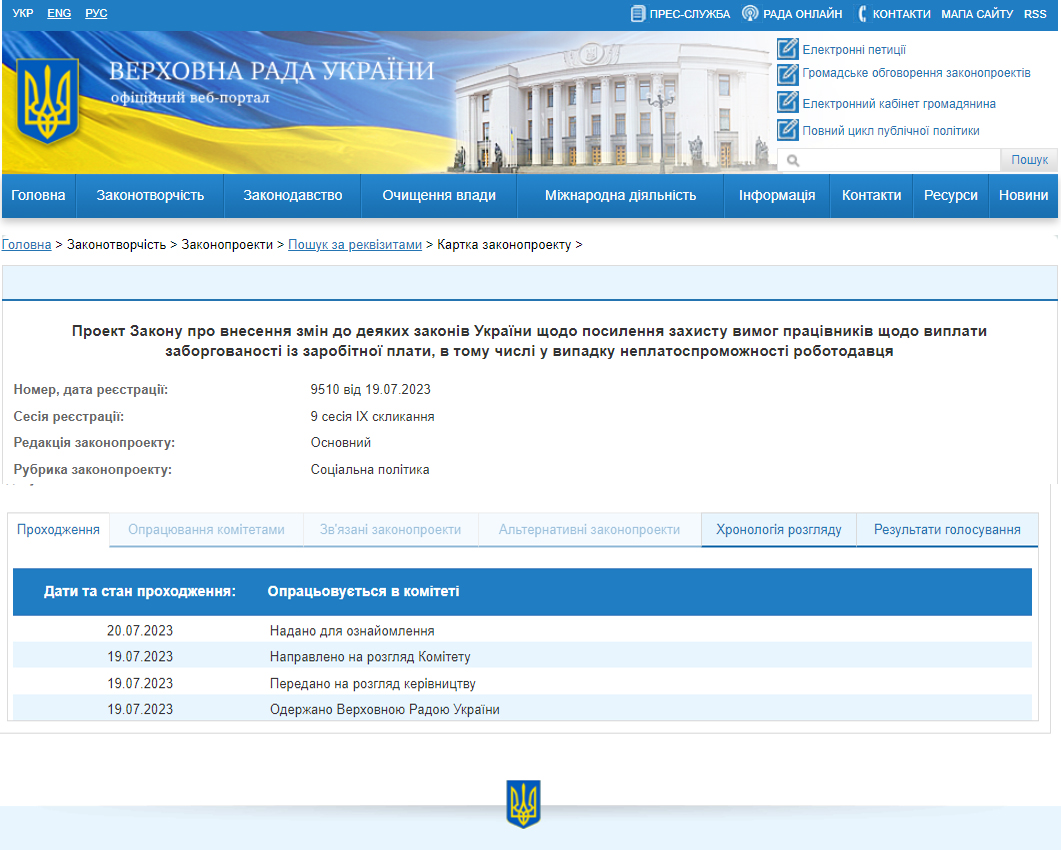Click the 'Надано для ознайомлення' row

[x=522, y=630]
